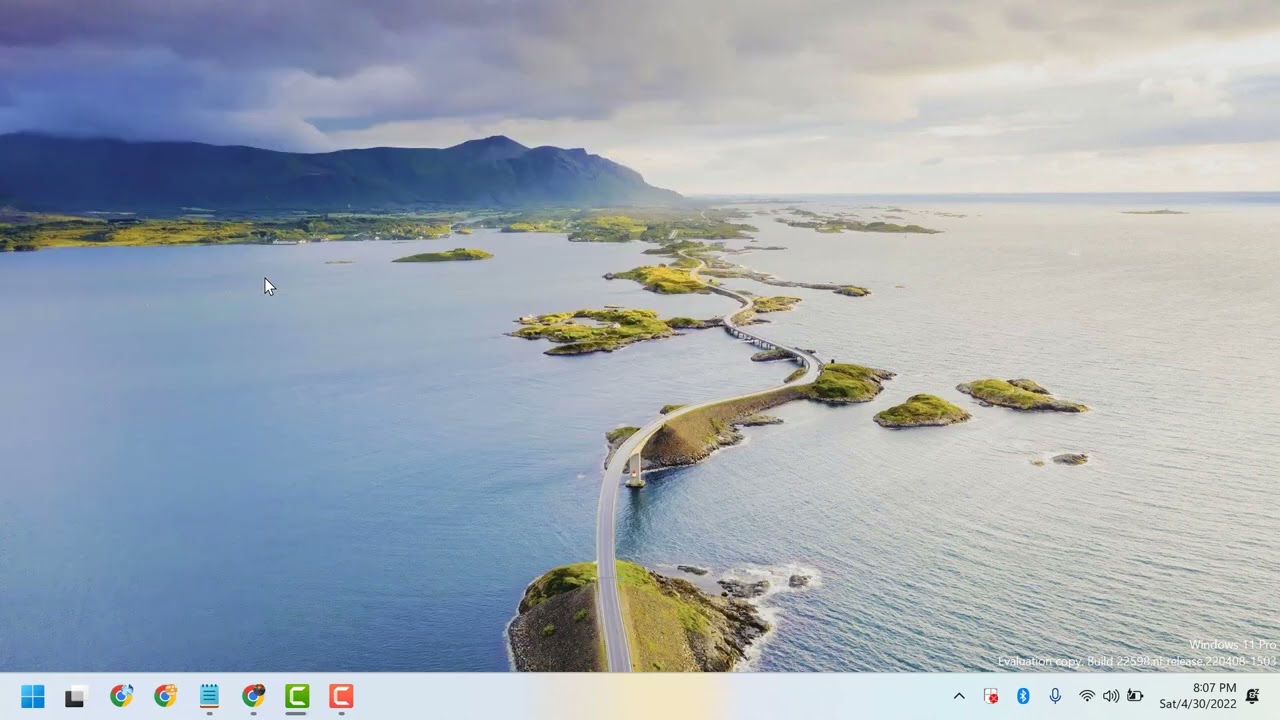Screen dimensions: 1280x720
Task: Open the orange-red Camtasia recorder icon
Action: click(x=341, y=696)
